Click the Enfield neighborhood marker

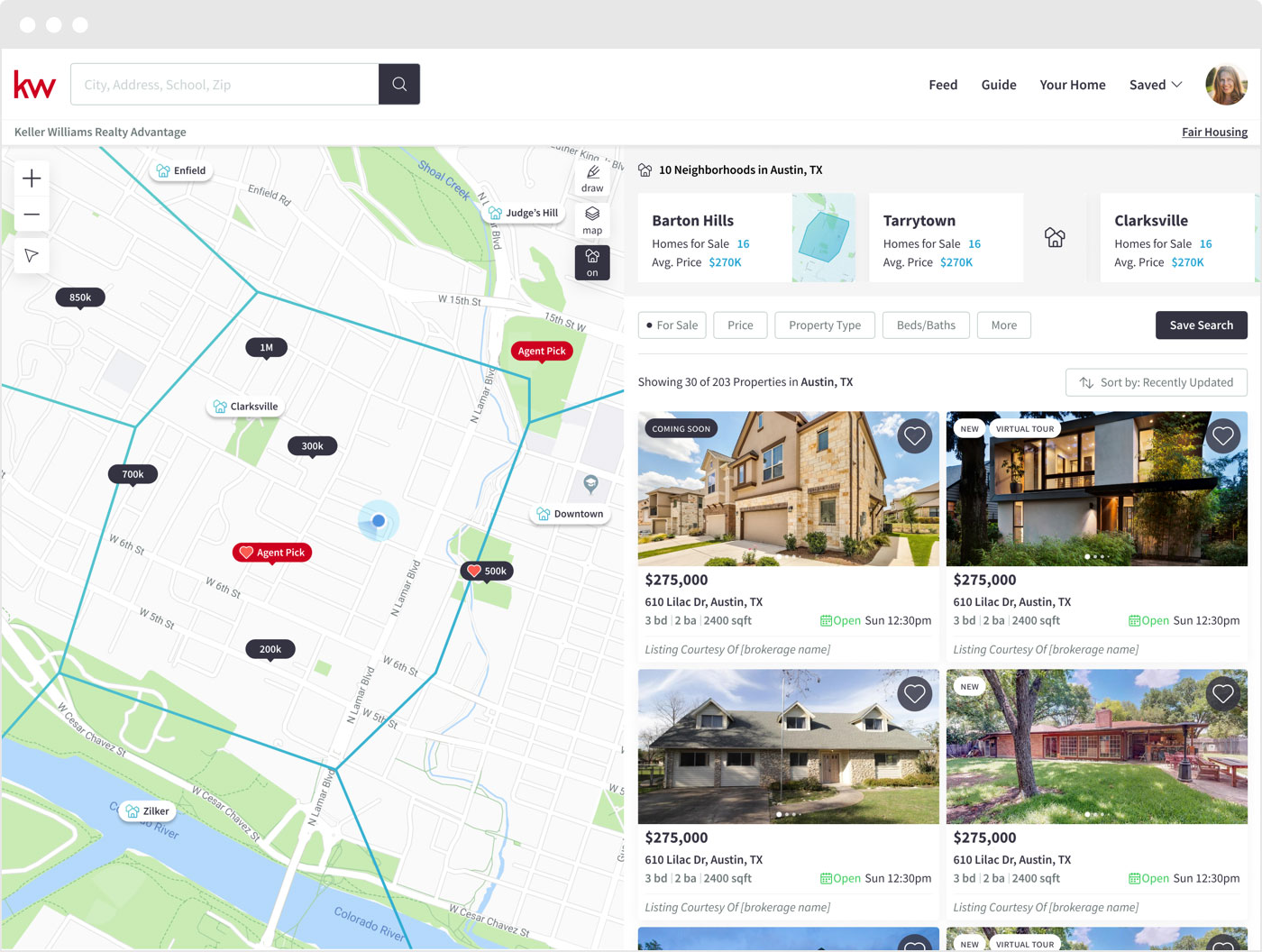point(181,170)
